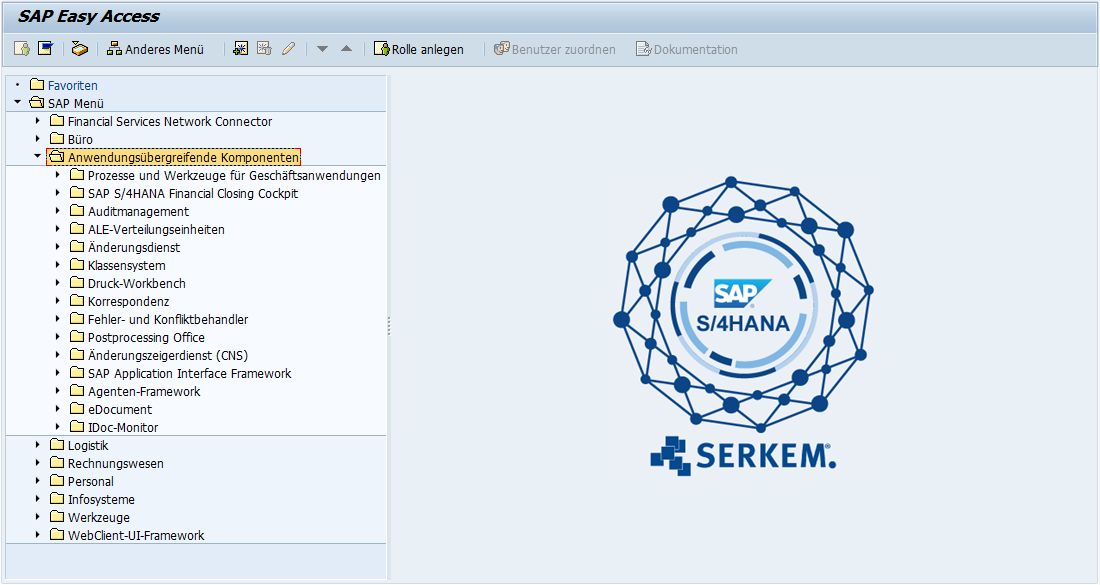Image resolution: width=1100 pixels, height=585 pixels.
Task: Select the Auditmanagement tree folder
Action: (x=138, y=211)
